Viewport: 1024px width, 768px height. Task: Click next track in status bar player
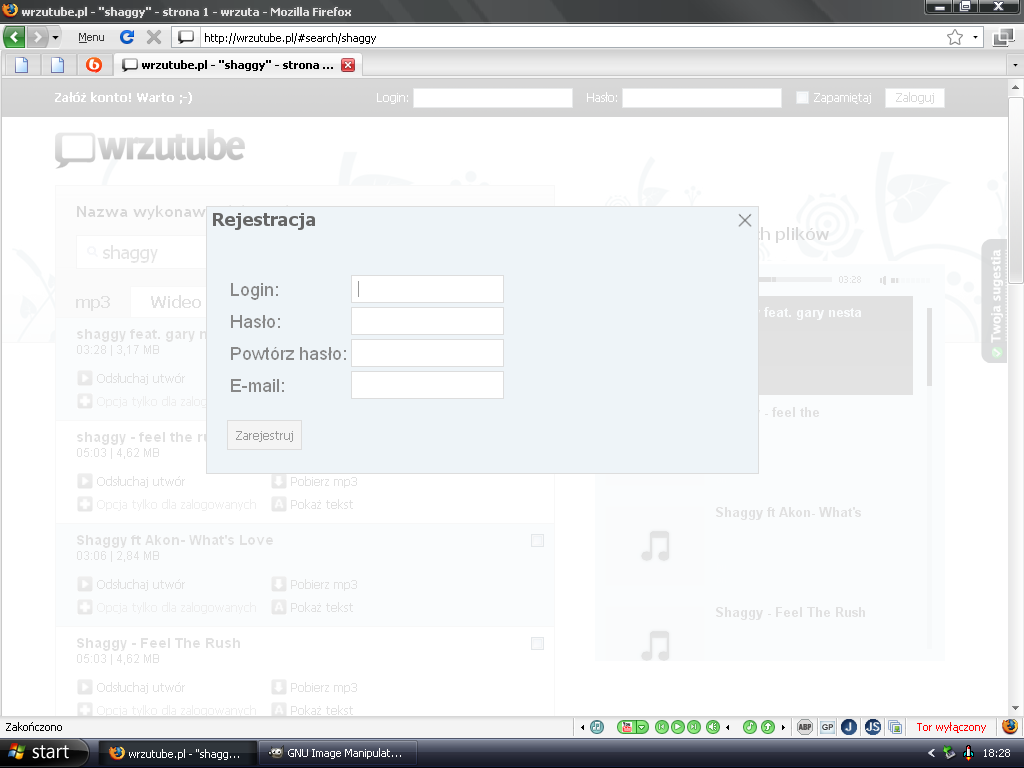coord(694,727)
